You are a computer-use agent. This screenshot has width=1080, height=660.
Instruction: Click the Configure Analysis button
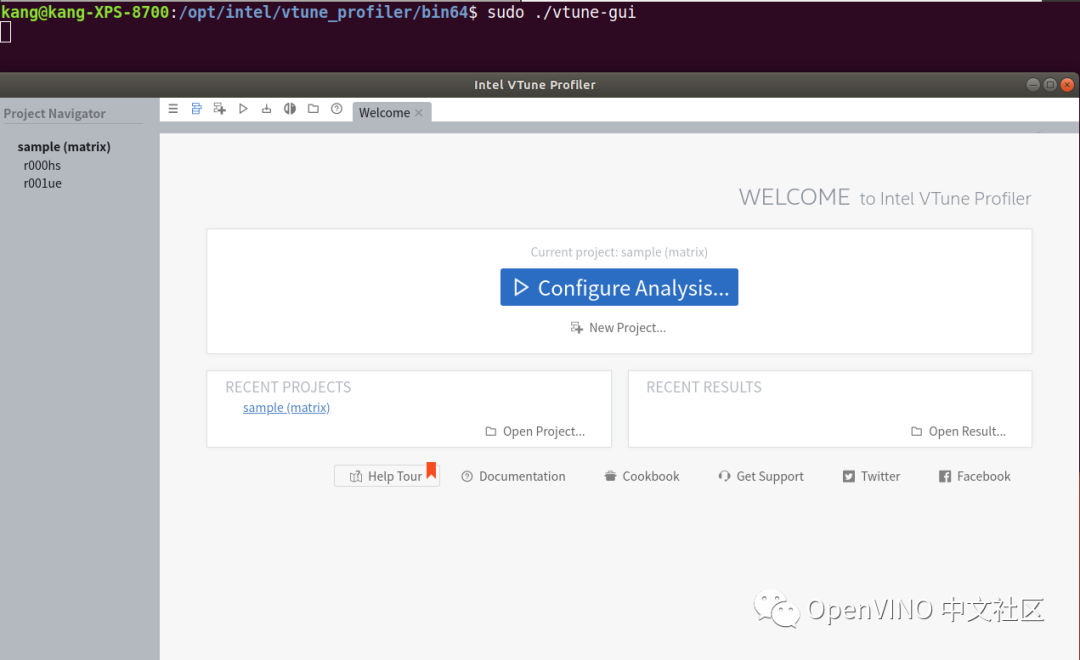coord(619,287)
